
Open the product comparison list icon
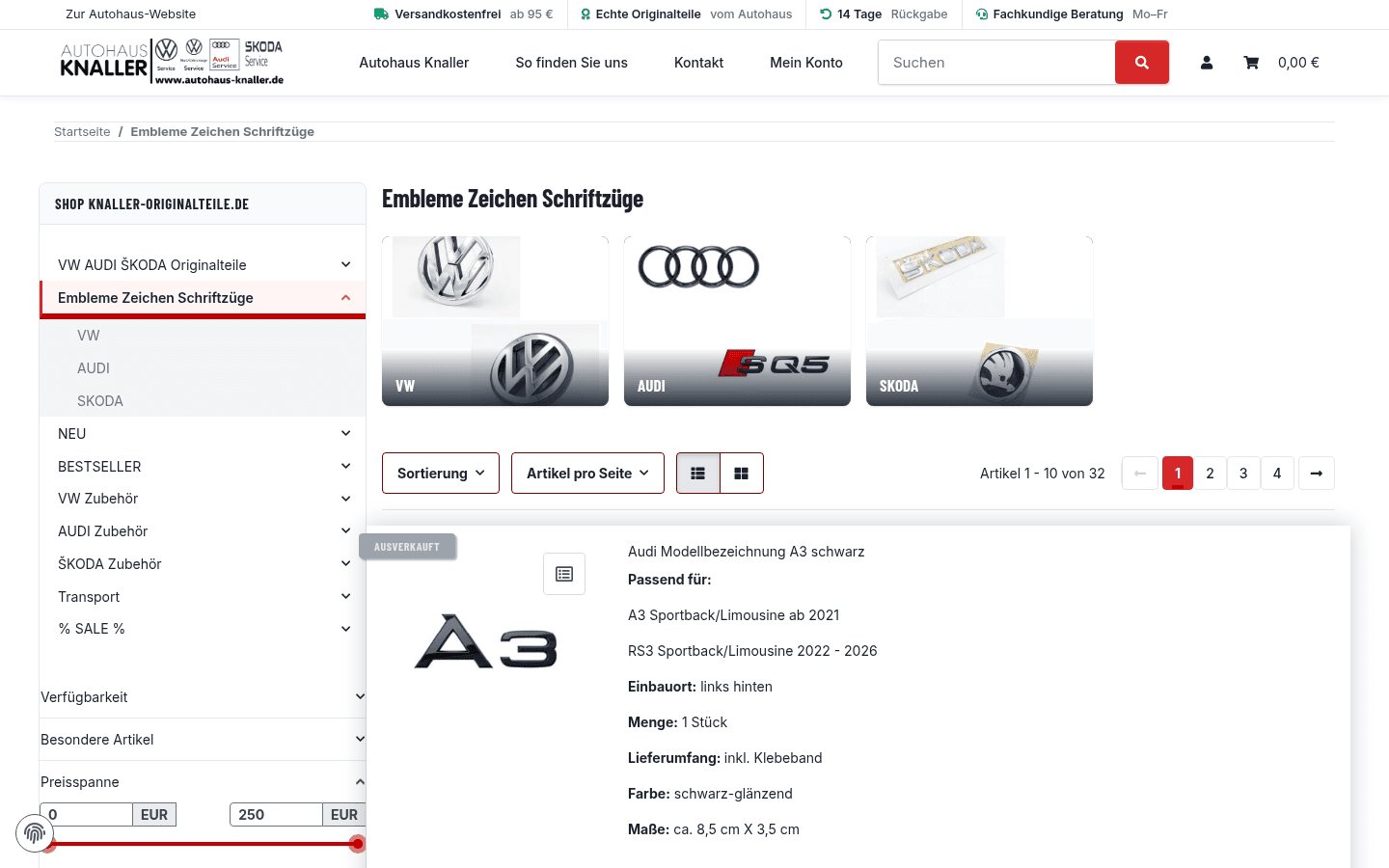tap(564, 574)
